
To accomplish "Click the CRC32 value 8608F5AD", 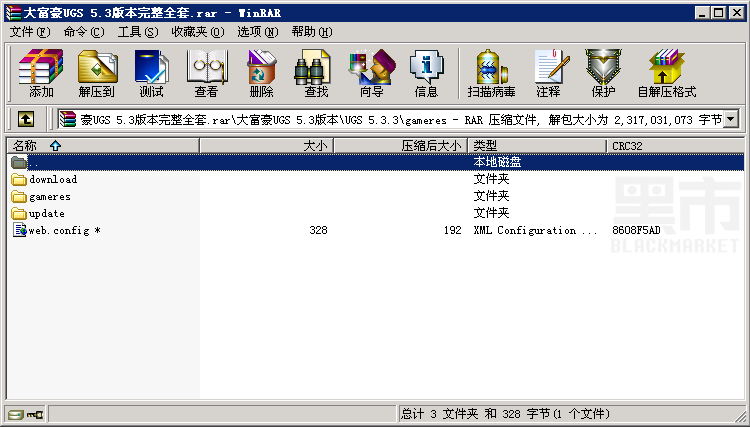I will [x=636, y=230].
